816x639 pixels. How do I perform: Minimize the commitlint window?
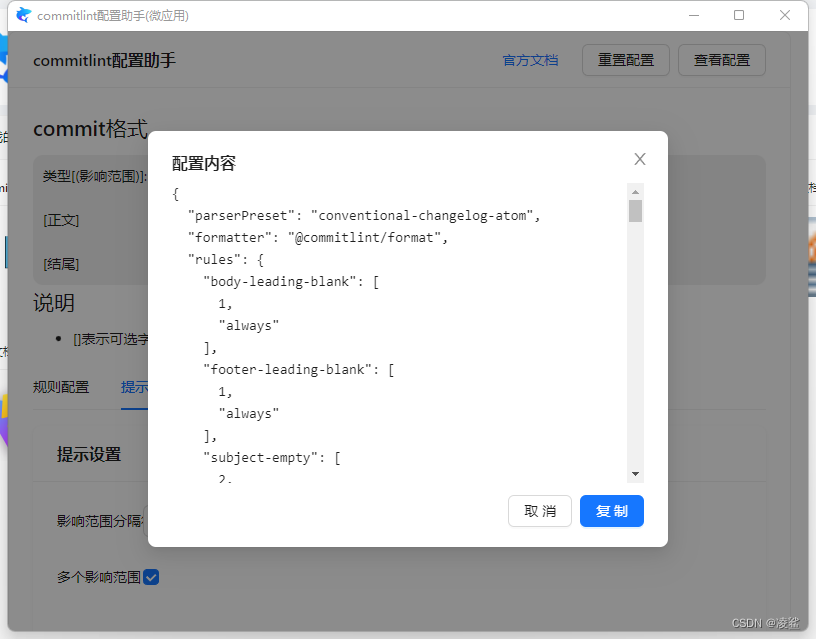pyautogui.click(x=693, y=15)
